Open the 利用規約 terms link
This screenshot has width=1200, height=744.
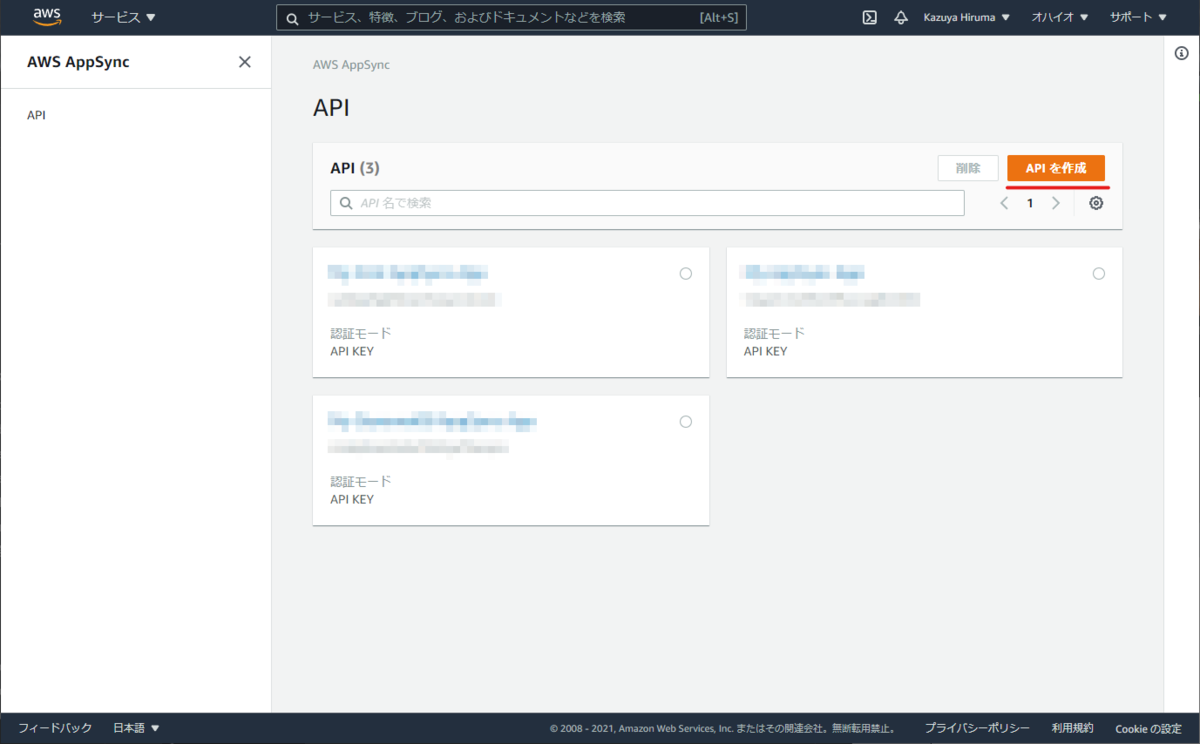(1072, 728)
